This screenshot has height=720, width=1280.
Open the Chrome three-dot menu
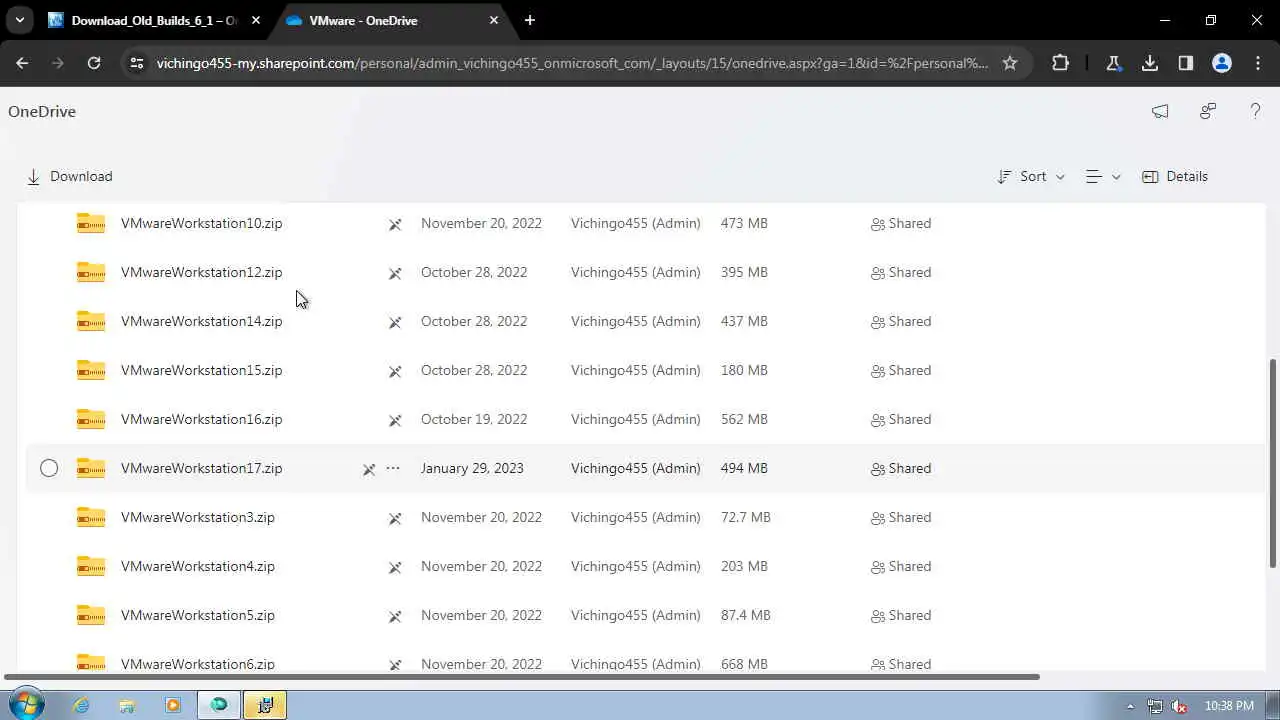[1258, 63]
